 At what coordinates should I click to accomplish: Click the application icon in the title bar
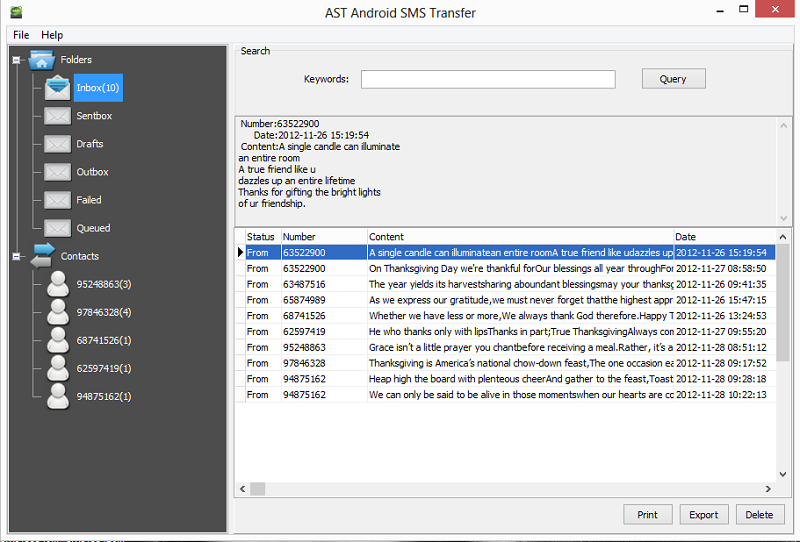point(16,12)
